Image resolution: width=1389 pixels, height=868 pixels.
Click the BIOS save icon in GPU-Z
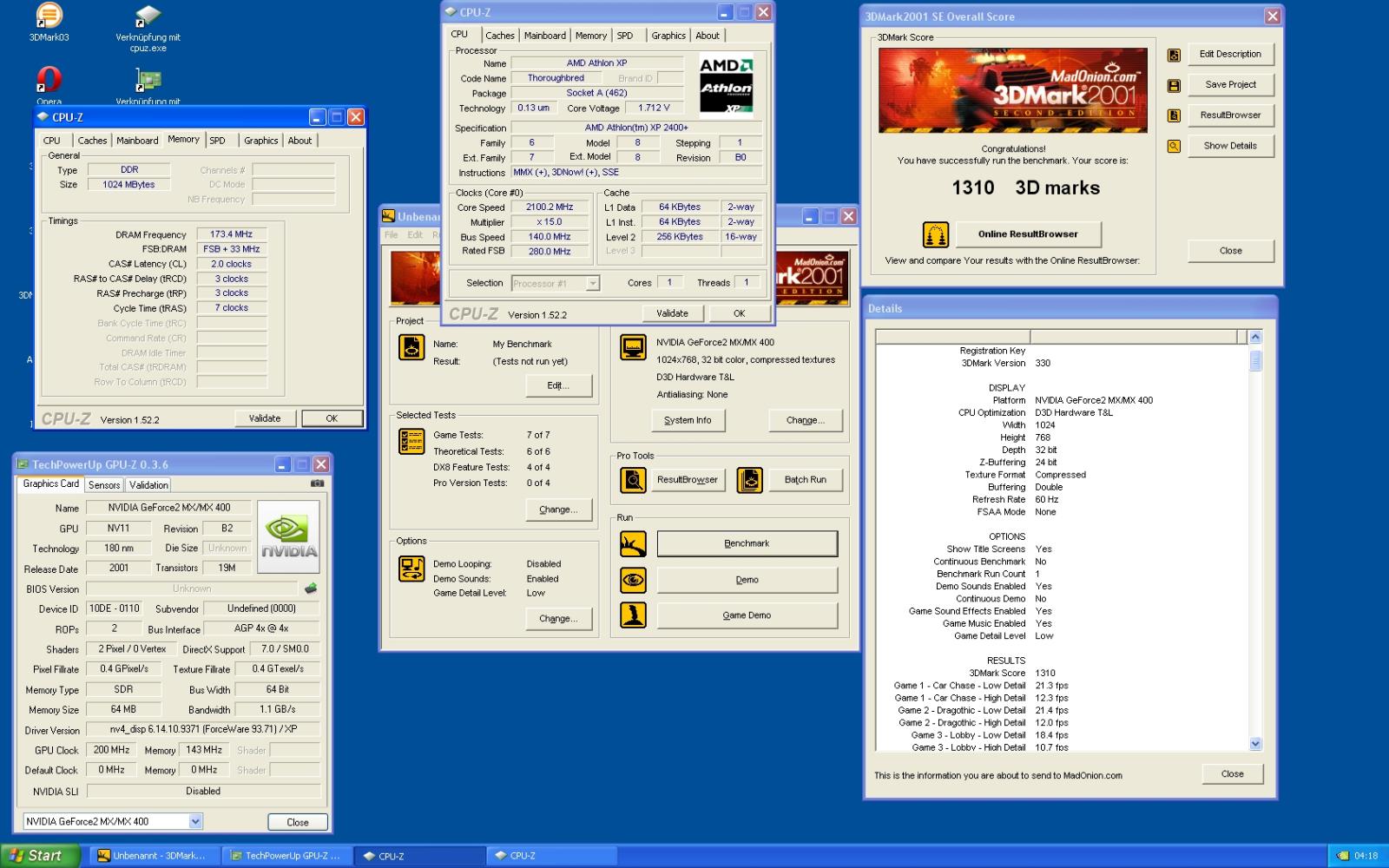310,589
